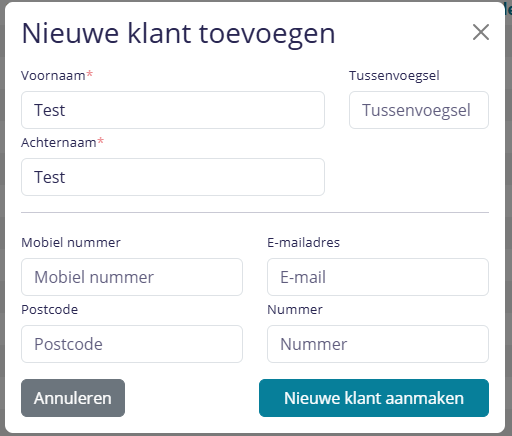This screenshot has height=436, width=512.
Task: Click the Nummer label above its field
Action: click(295, 310)
